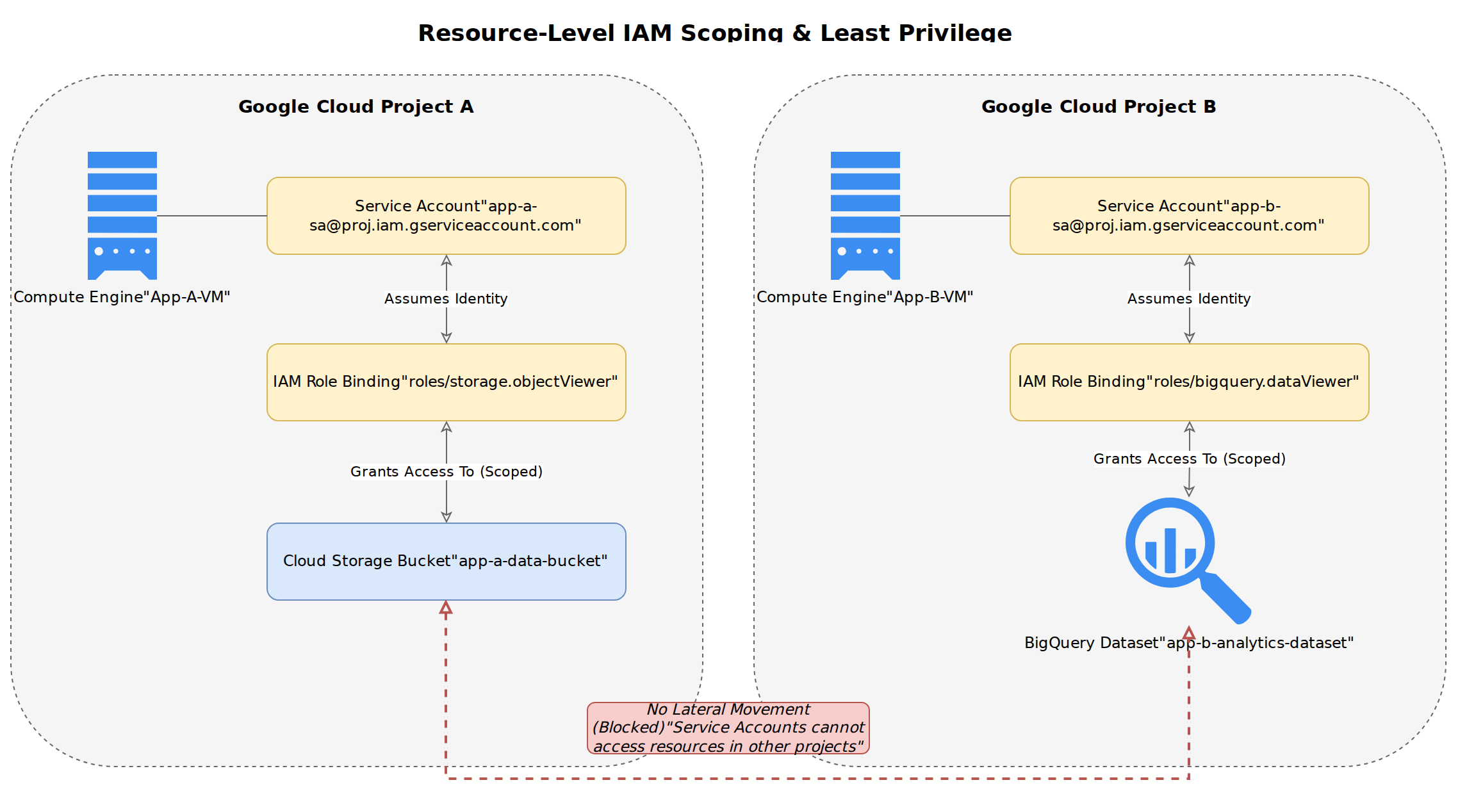Viewport: 1467px width, 812px height.
Task: Select the Google Cloud Project B heading
Action: (x=1099, y=106)
